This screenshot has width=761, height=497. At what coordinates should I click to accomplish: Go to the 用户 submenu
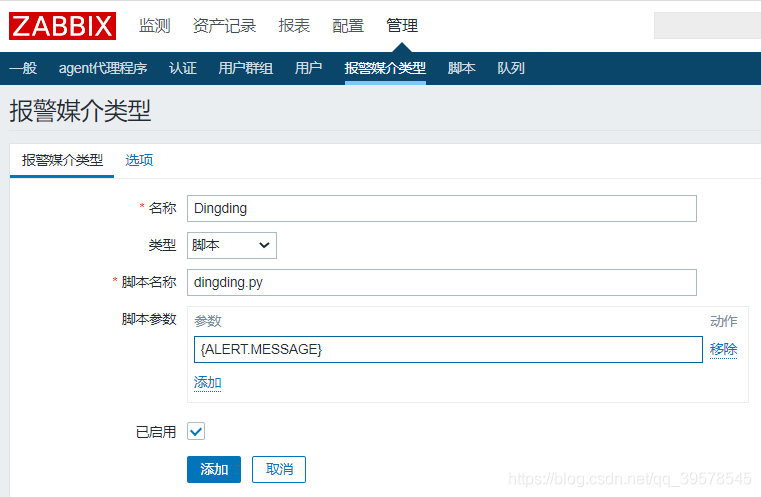308,68
